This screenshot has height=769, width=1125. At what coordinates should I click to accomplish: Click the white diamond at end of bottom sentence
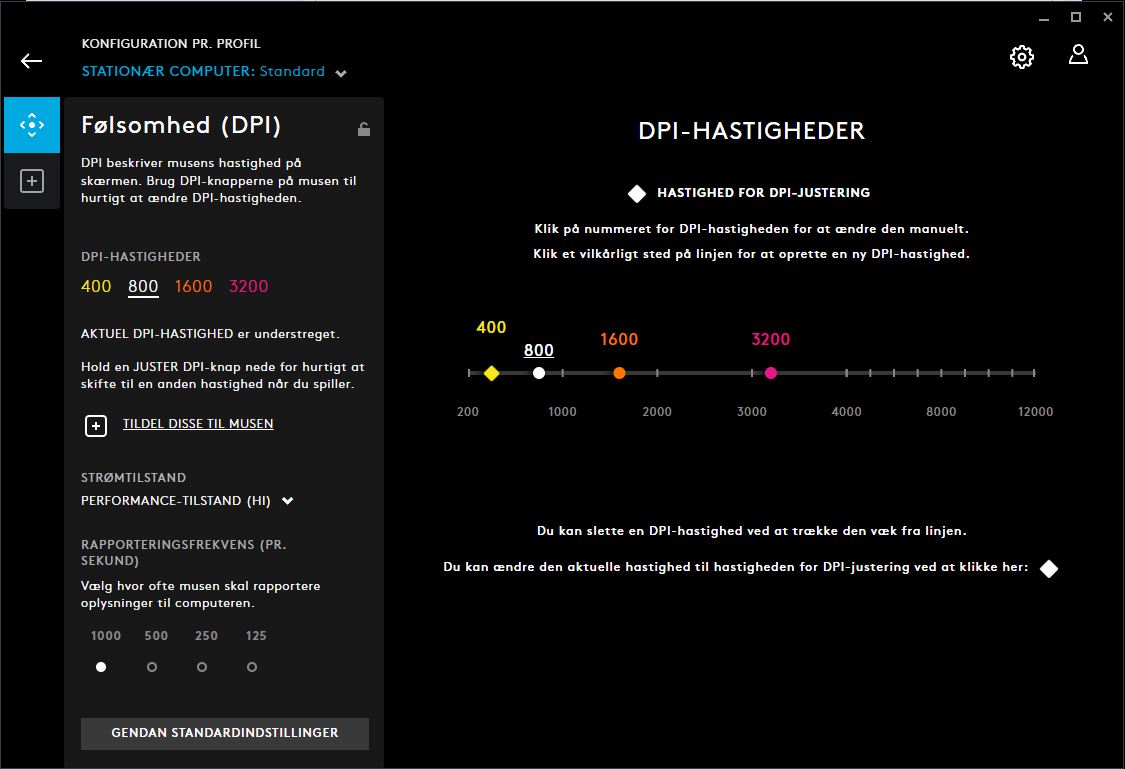coord(1048,568)
